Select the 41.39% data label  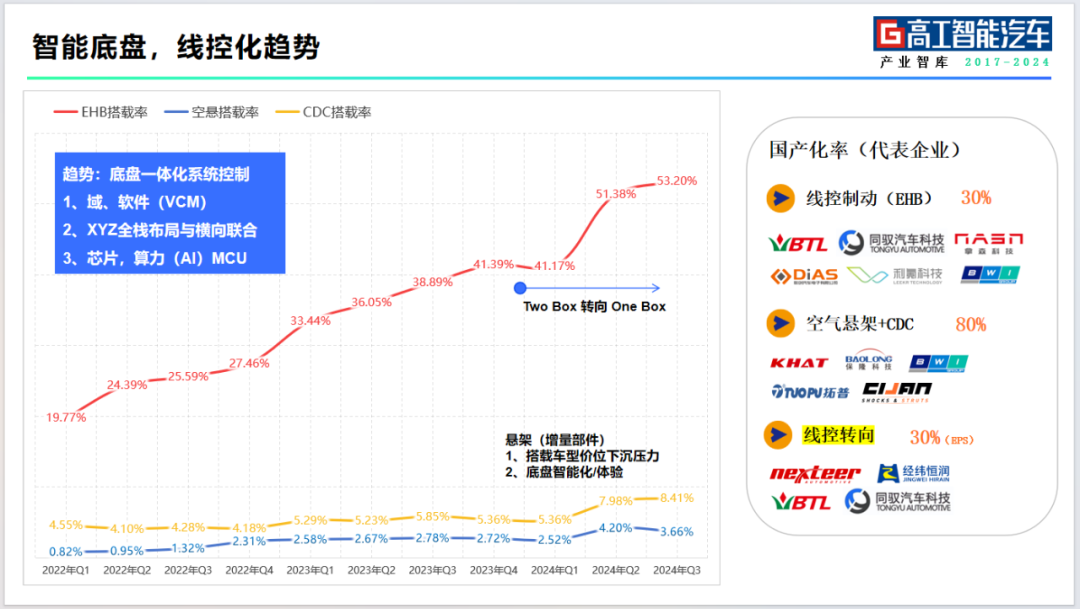coord(493,264)
